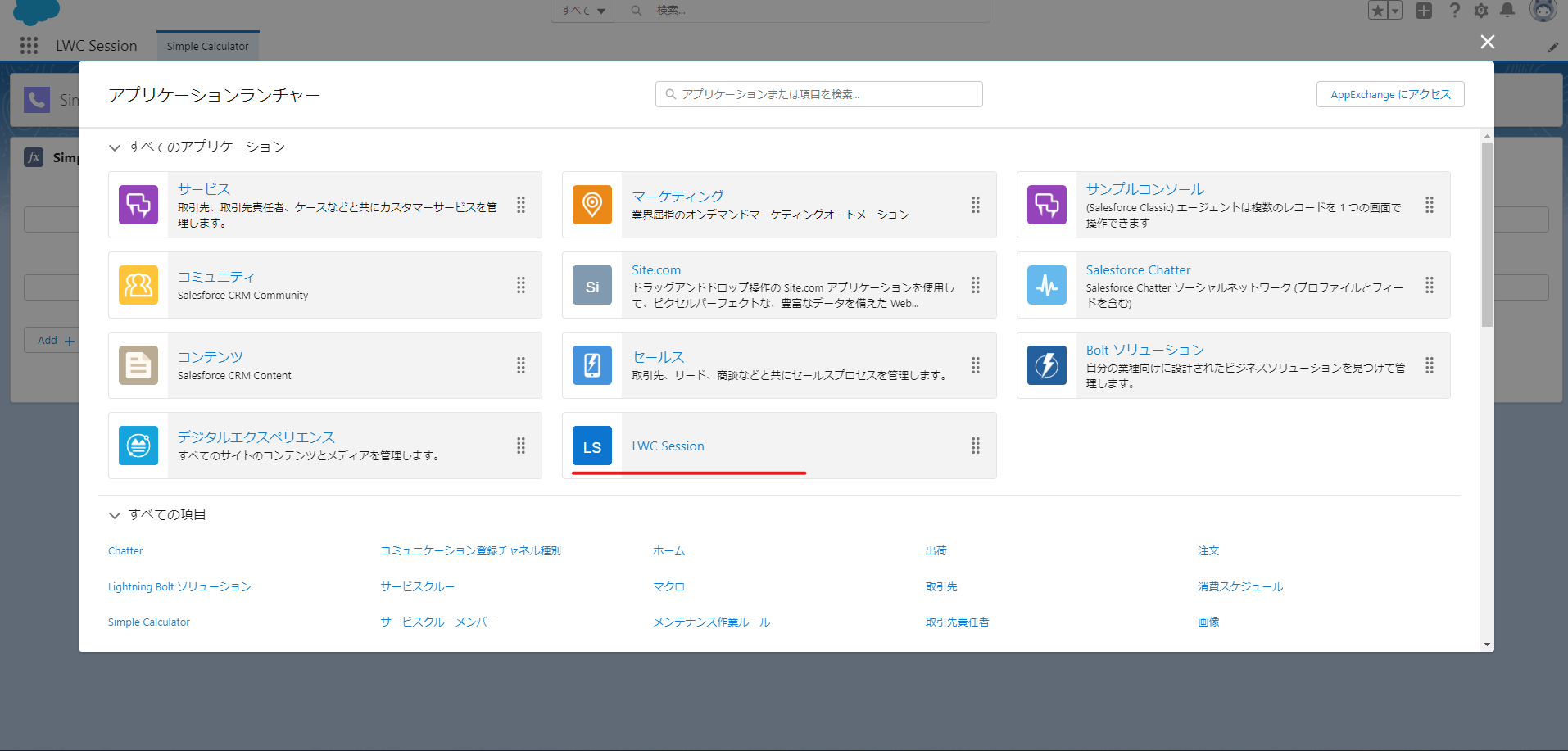
Task: Click the scrollbar down arrow
Action: pos(1487,645)
